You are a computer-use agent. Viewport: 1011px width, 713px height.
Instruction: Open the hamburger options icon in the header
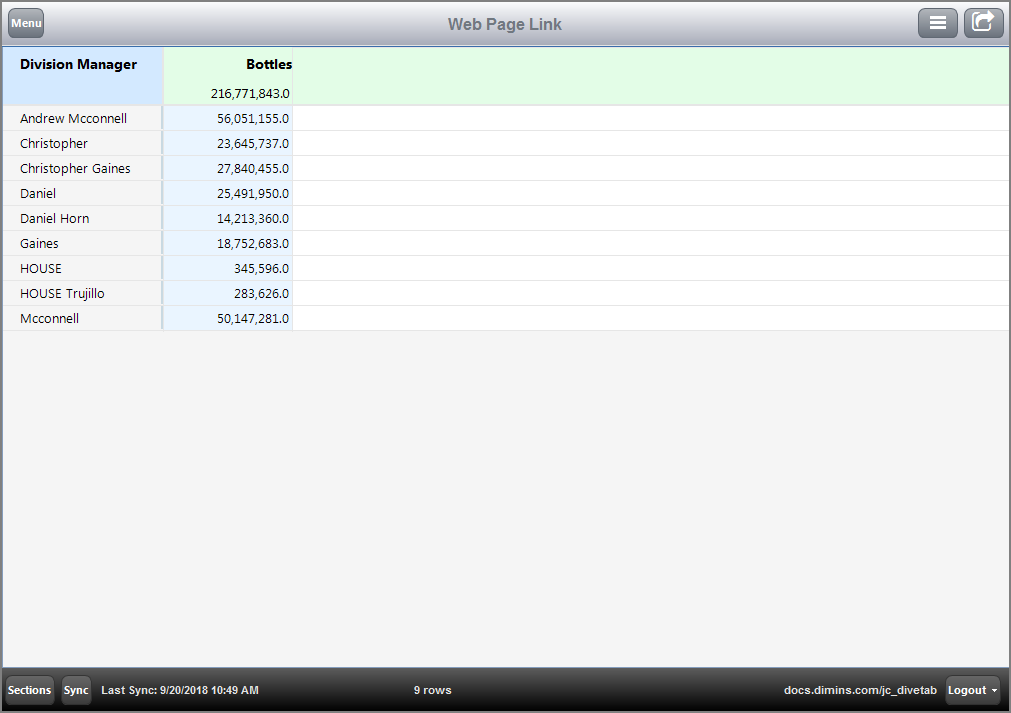click(x=937, y=22)
